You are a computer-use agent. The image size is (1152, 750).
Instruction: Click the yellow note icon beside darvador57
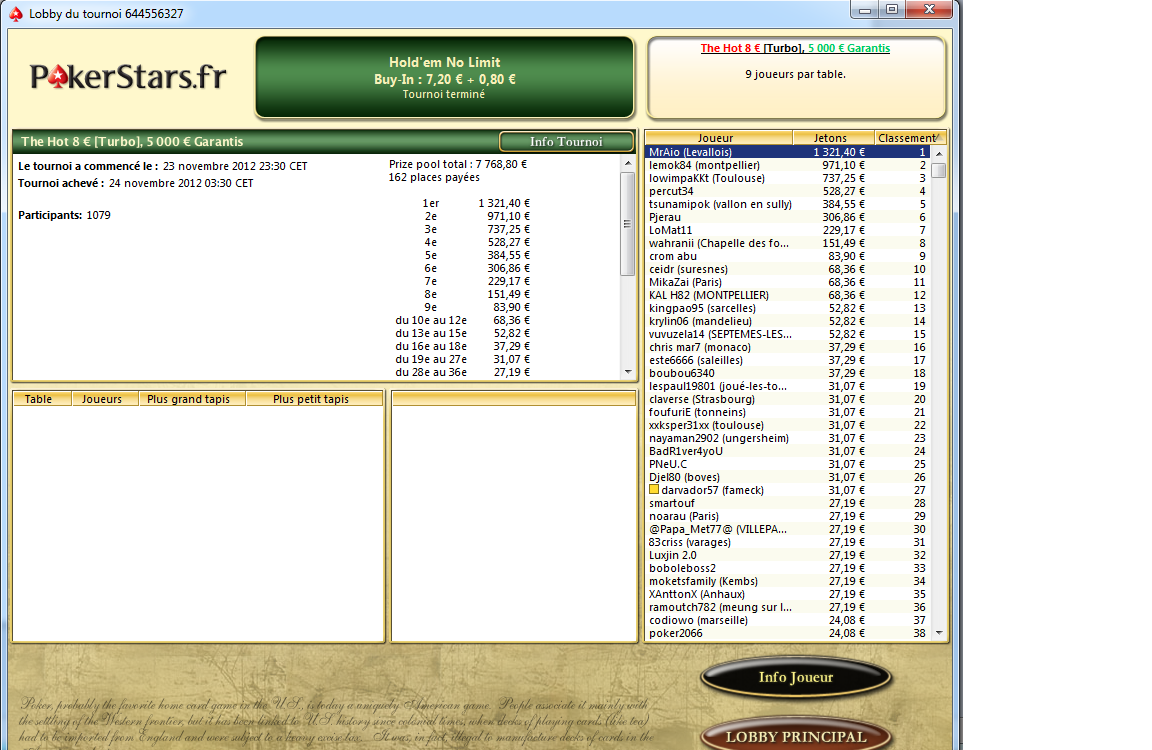click(x=654, y=489)
